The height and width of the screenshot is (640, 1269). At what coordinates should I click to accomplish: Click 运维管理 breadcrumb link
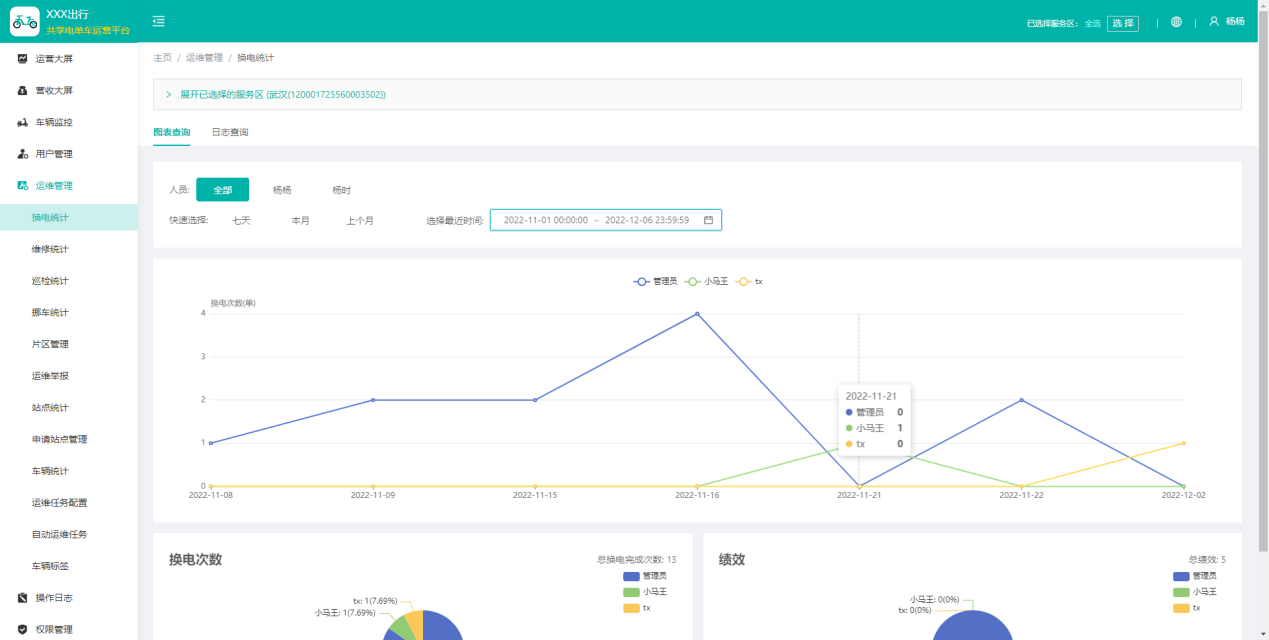[204, 58]
